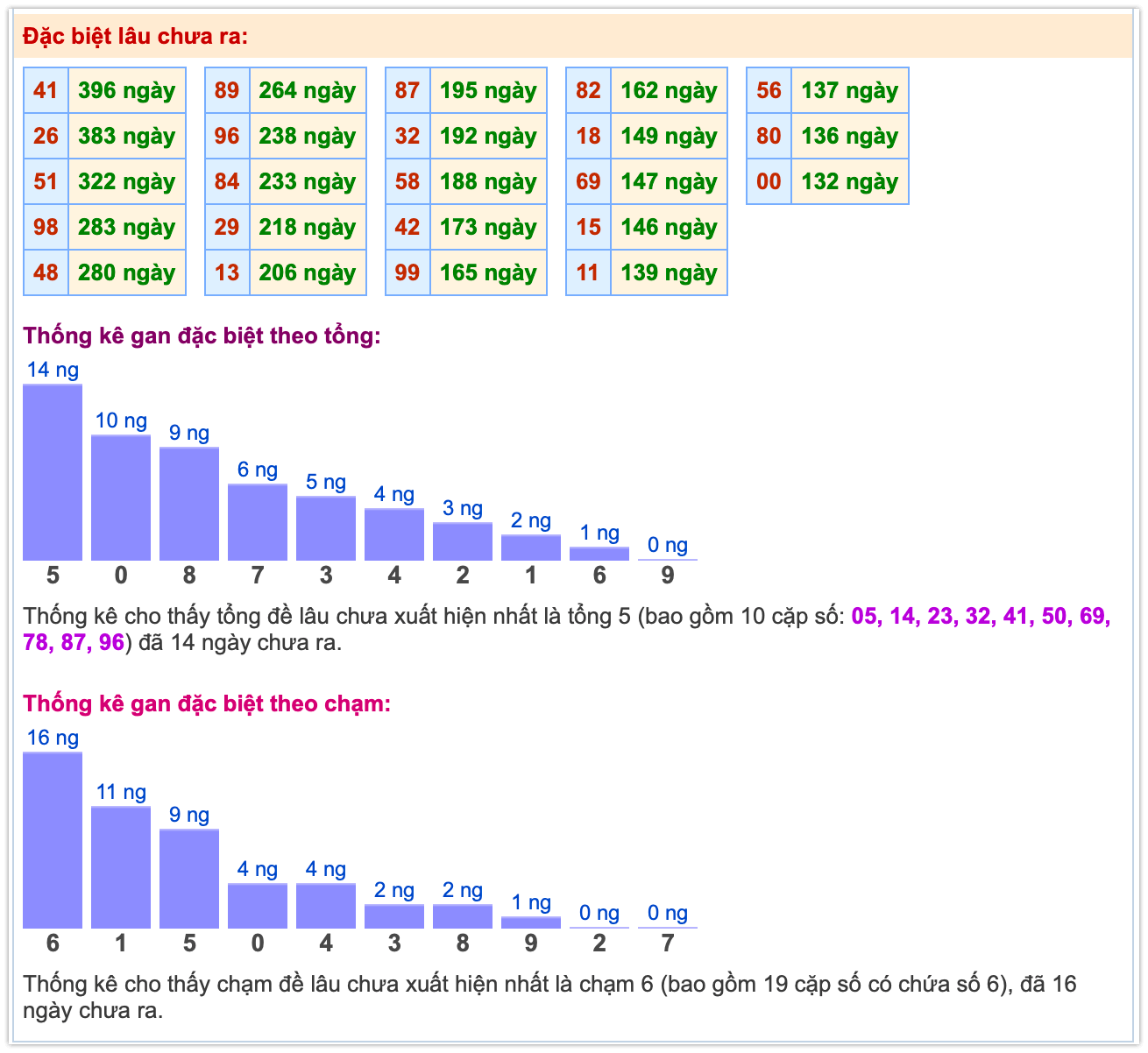
Task: Select the "162 ngày" cell for number 82
Action: point(669,90)
